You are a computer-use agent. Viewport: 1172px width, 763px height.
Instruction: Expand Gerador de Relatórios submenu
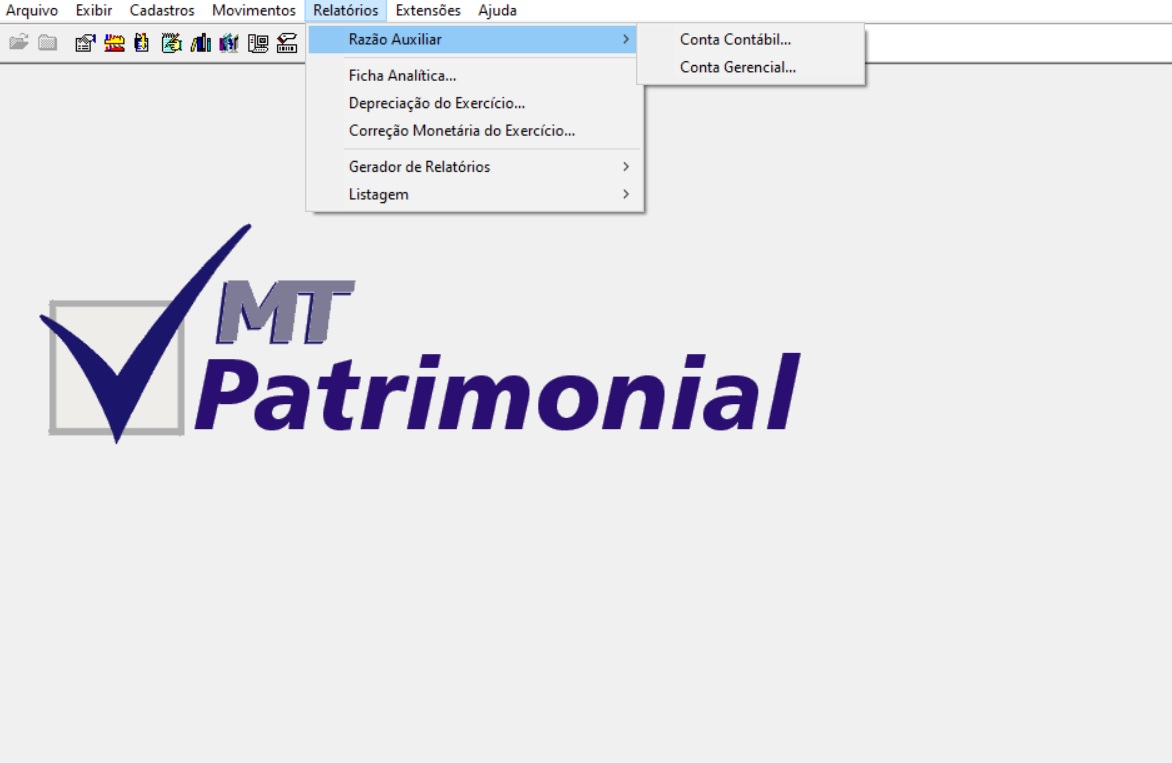(472, 167)
